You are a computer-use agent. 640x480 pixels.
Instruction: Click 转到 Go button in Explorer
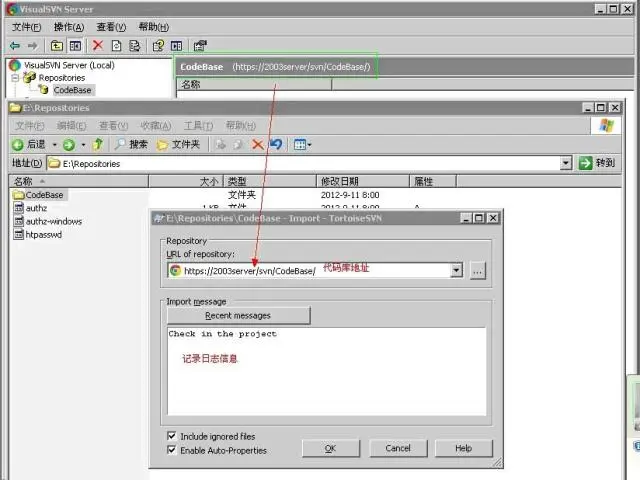(597, 163)
